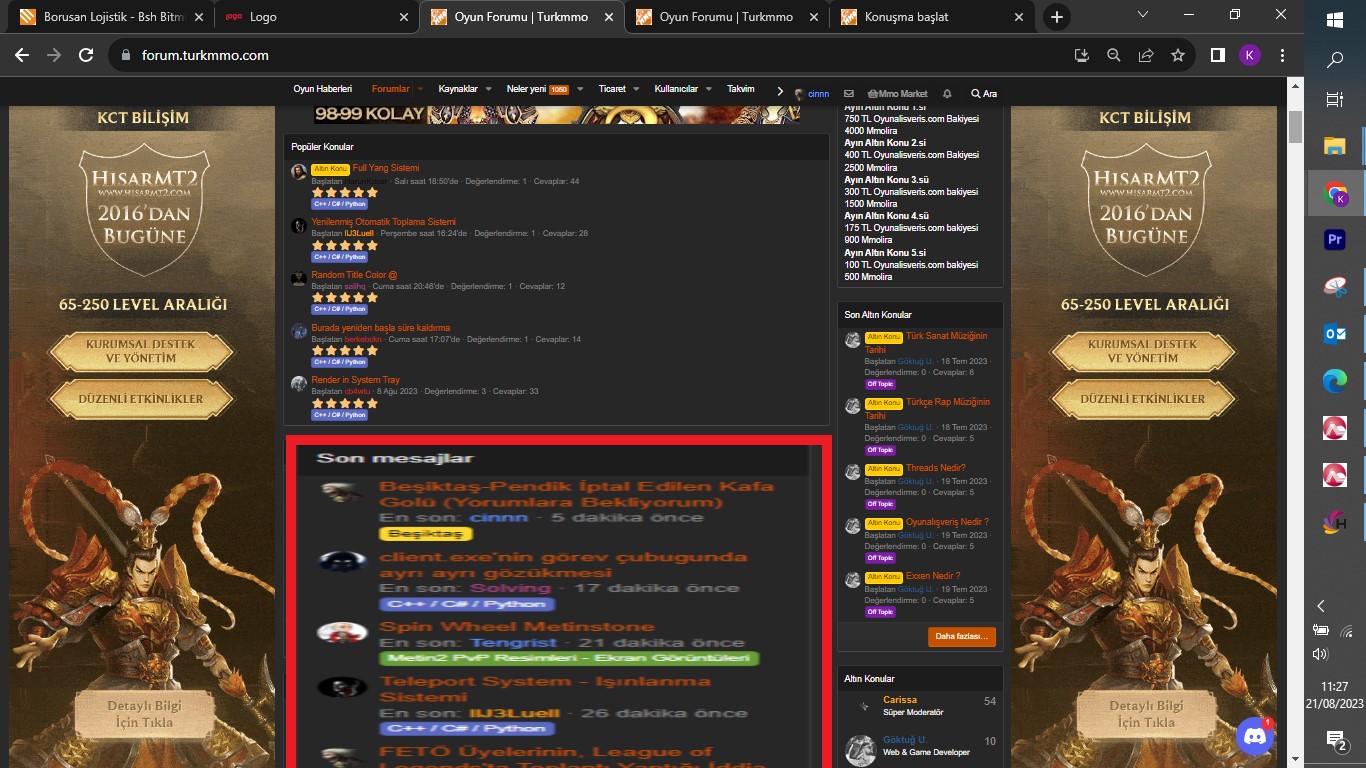Bookmark this page with the star icon

tap(1178, 55)
